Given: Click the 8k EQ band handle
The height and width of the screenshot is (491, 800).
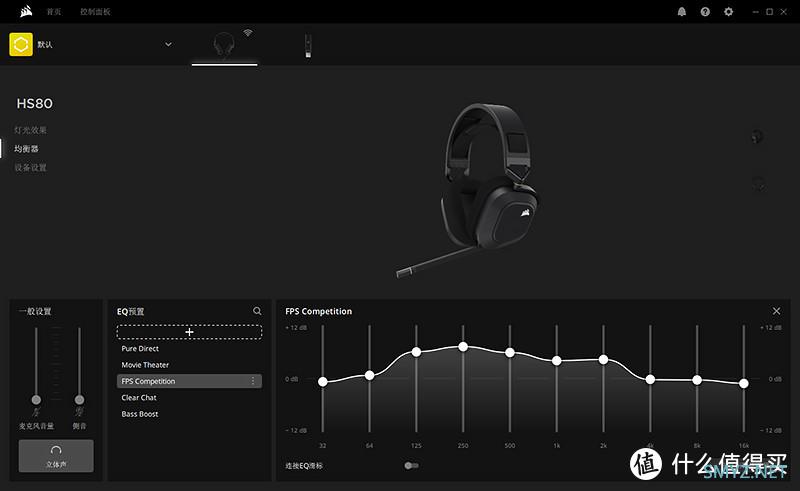Looking at the screenshot, I should tap(697, 380).
